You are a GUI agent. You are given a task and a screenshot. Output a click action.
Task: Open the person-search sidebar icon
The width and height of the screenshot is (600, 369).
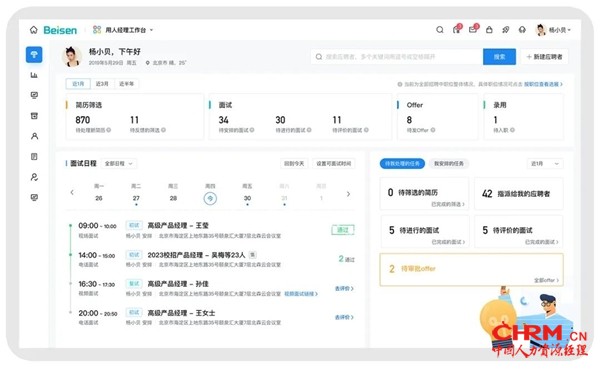tap(34, 177)
